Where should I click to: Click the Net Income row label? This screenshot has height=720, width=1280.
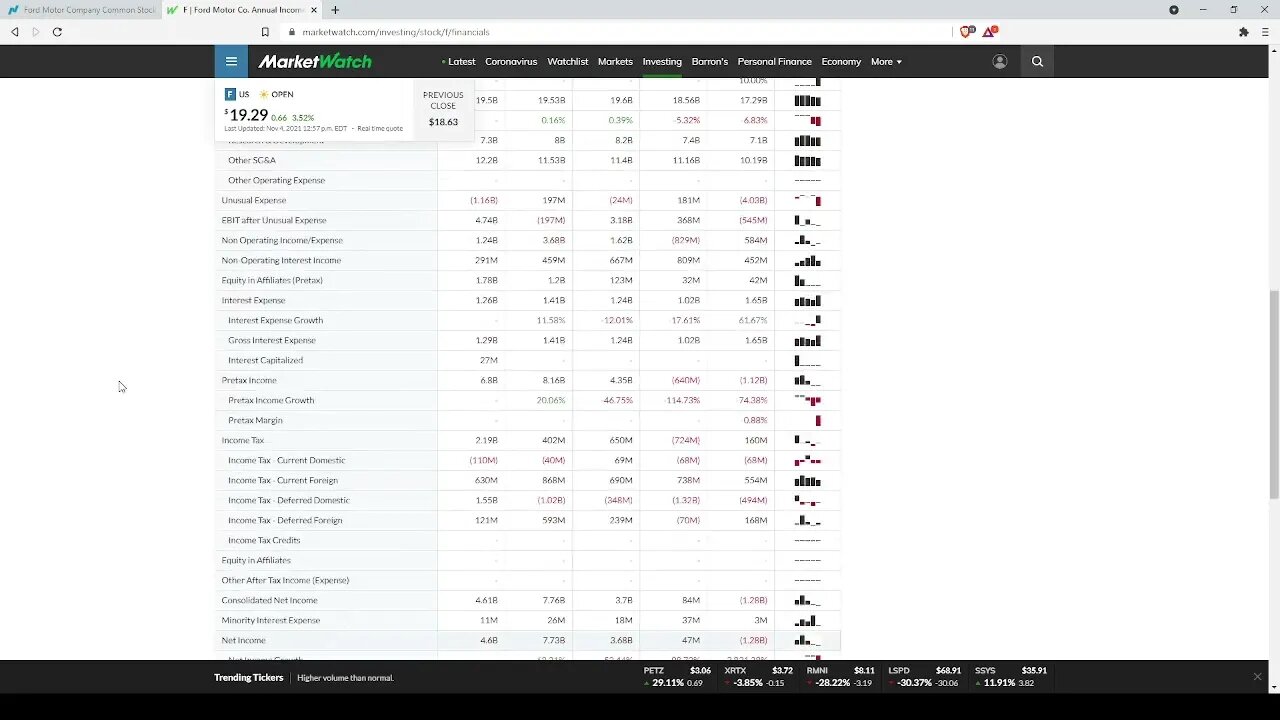pos(243,640)
